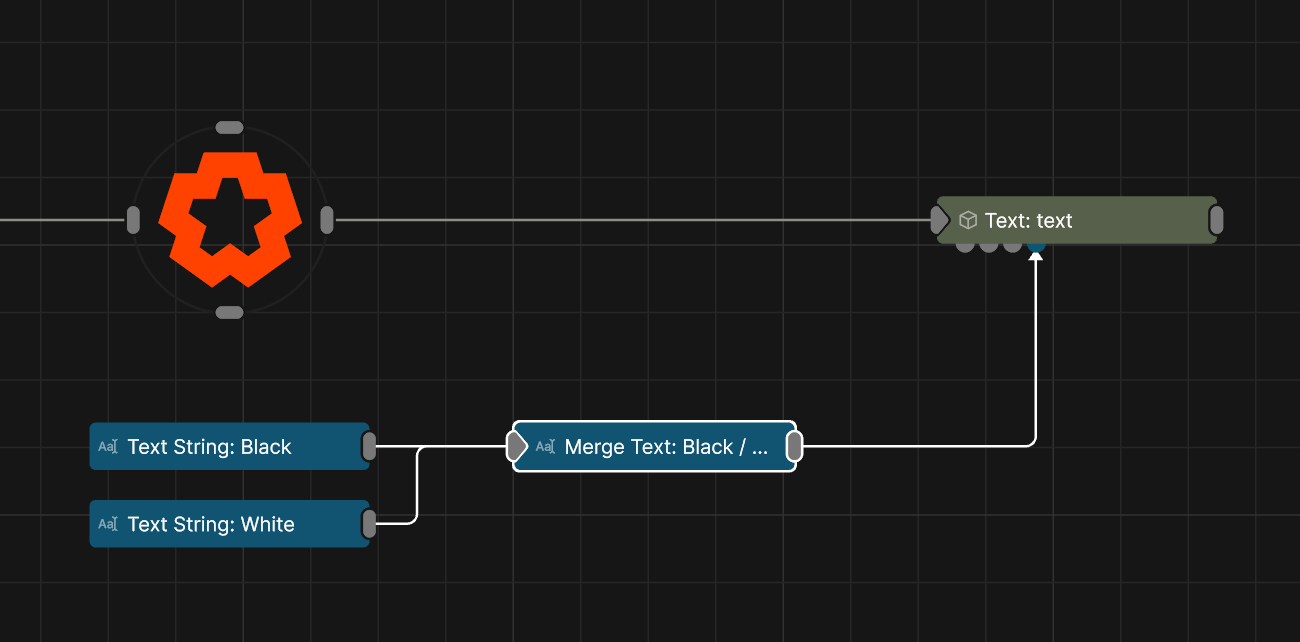Viewport: 1300px width, 642px height.
Task: Click the root node's right output port
Action: tap(327, 220)
